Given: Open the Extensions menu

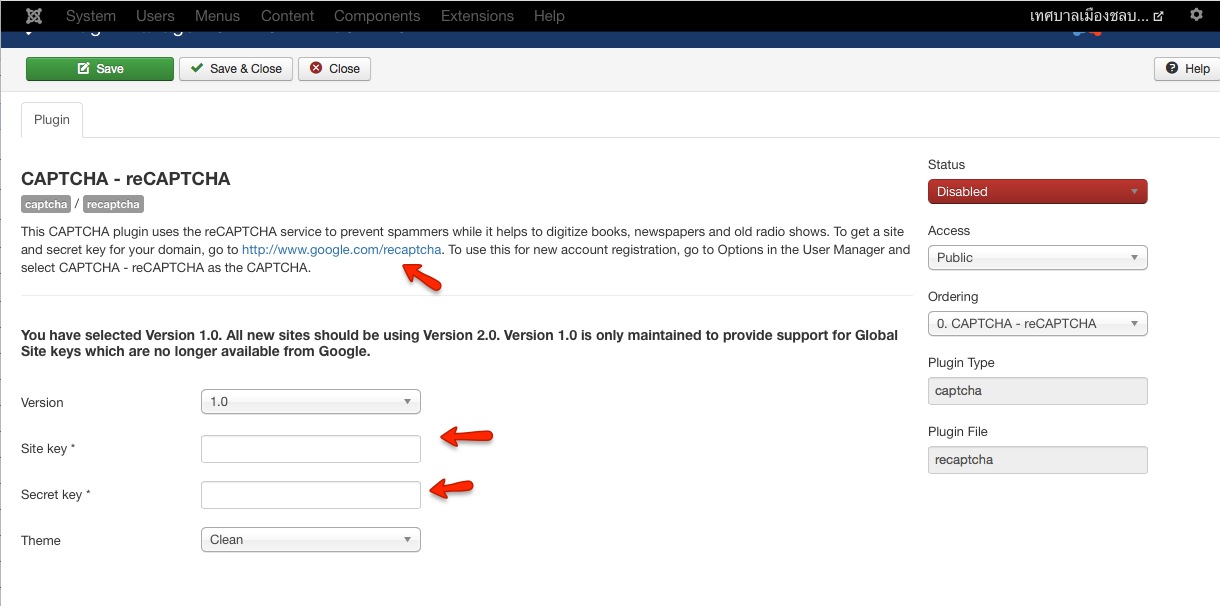Looking at the screenshot, I should pyautogui.click(x=478, y=16).
